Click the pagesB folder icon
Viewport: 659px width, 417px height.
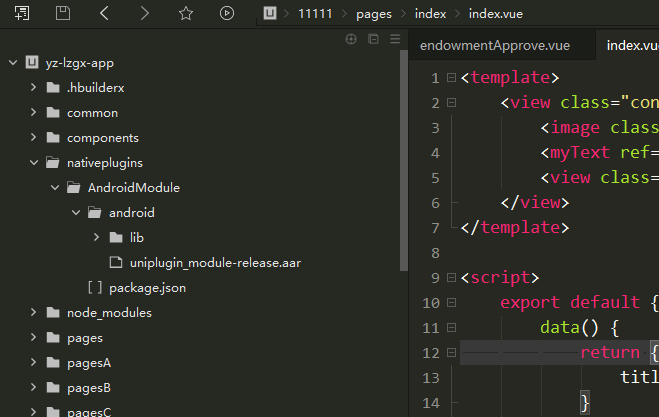(53, 388)
